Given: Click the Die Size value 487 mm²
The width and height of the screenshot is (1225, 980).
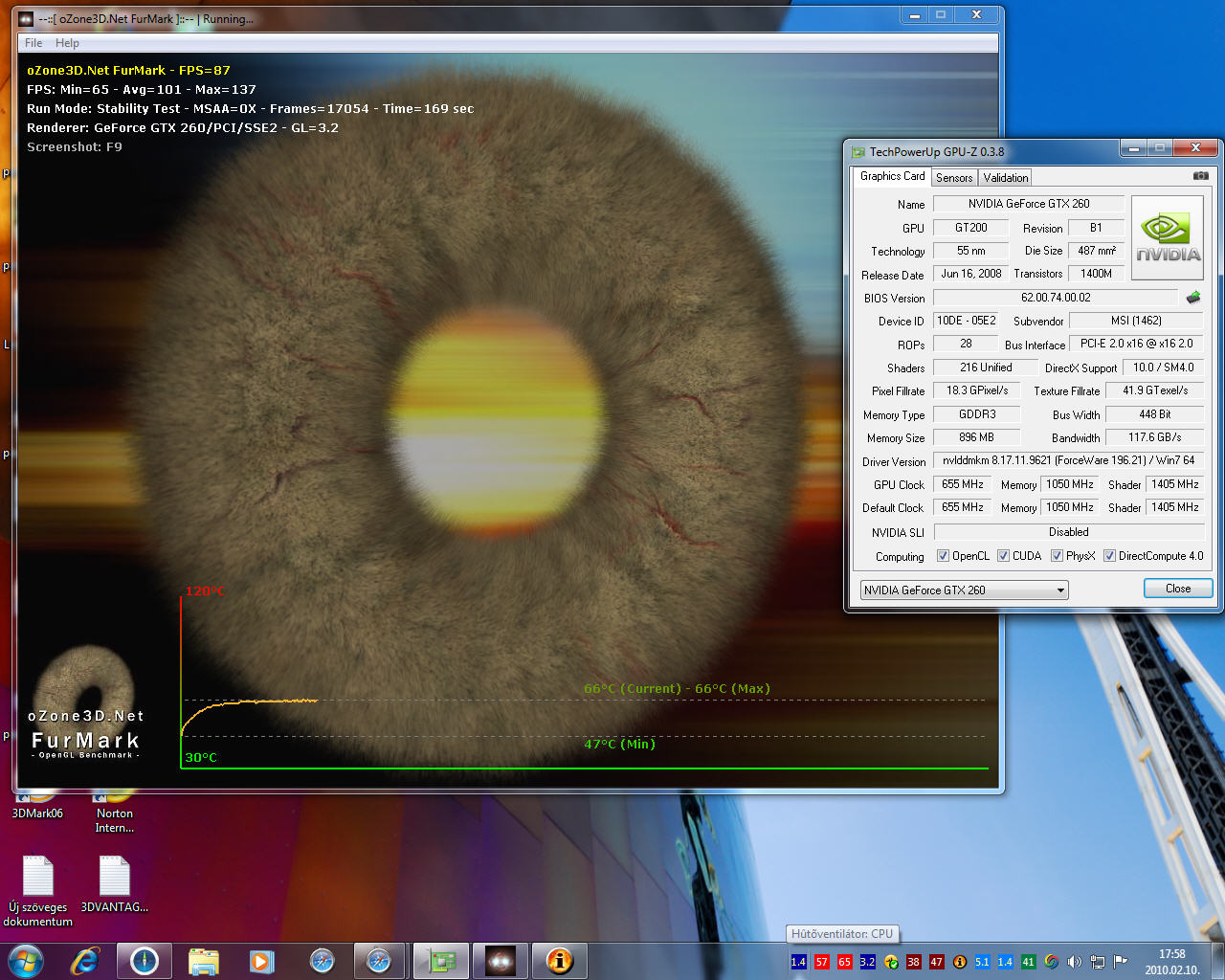Looking at the screenshot, I should pyautogui.click(x=1096, y=251).
